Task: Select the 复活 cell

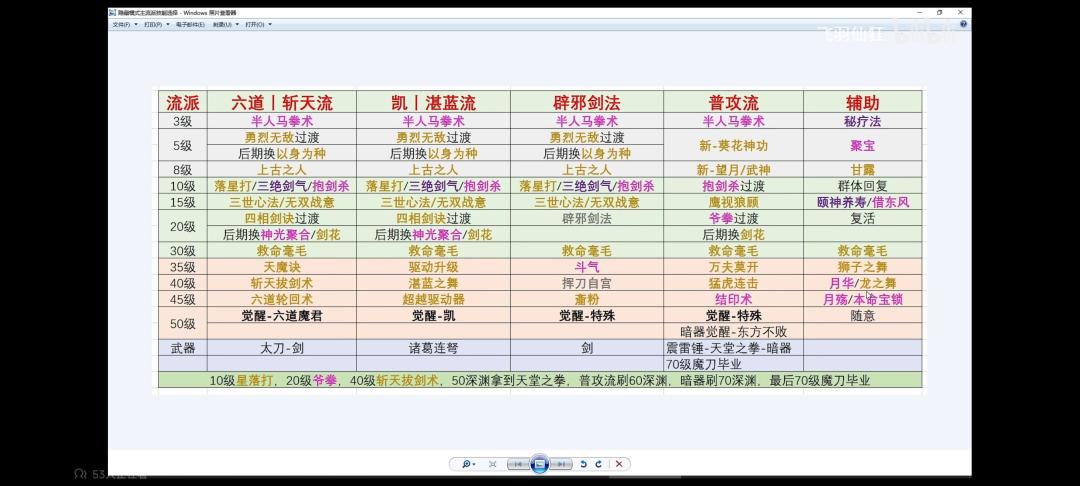Action: click(862, 218)
